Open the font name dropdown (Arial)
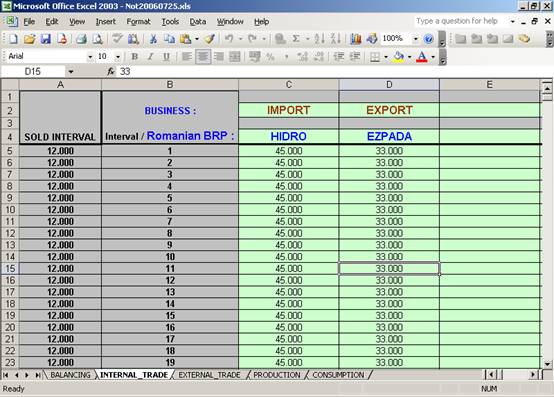 coord(90,57)
